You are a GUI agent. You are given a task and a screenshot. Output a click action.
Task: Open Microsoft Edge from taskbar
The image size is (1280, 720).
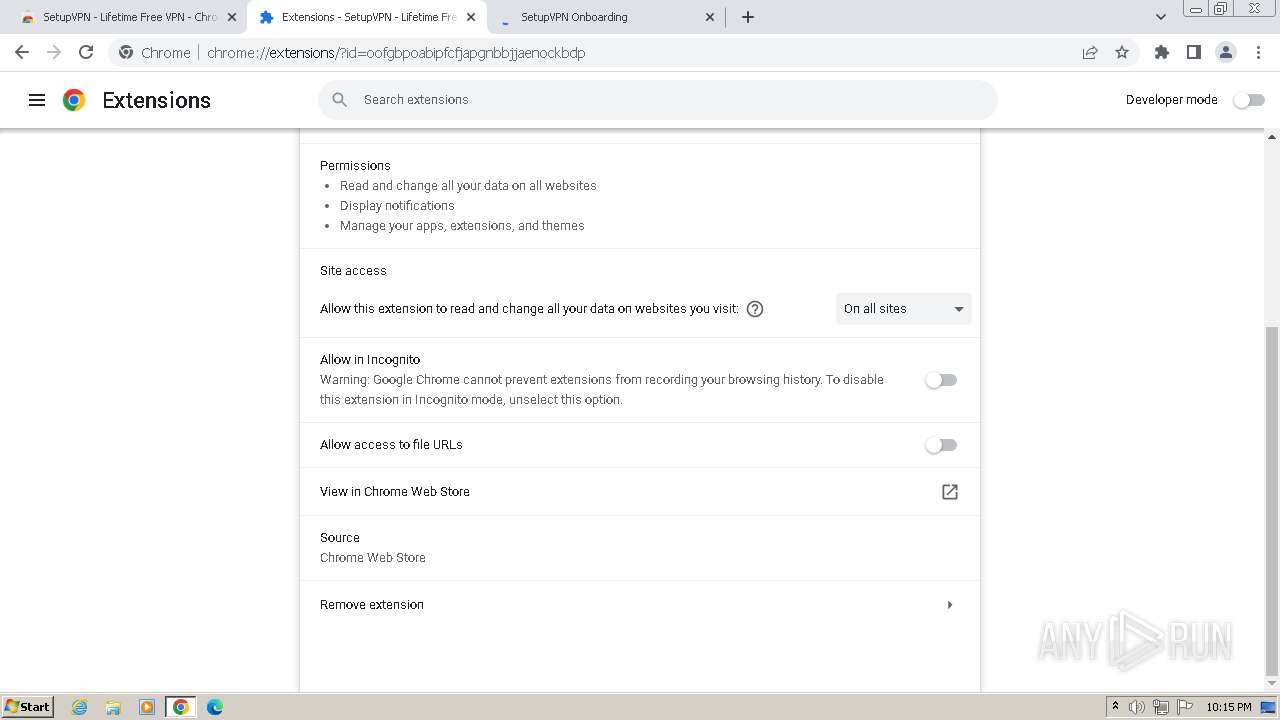click(x=215, y=707)
